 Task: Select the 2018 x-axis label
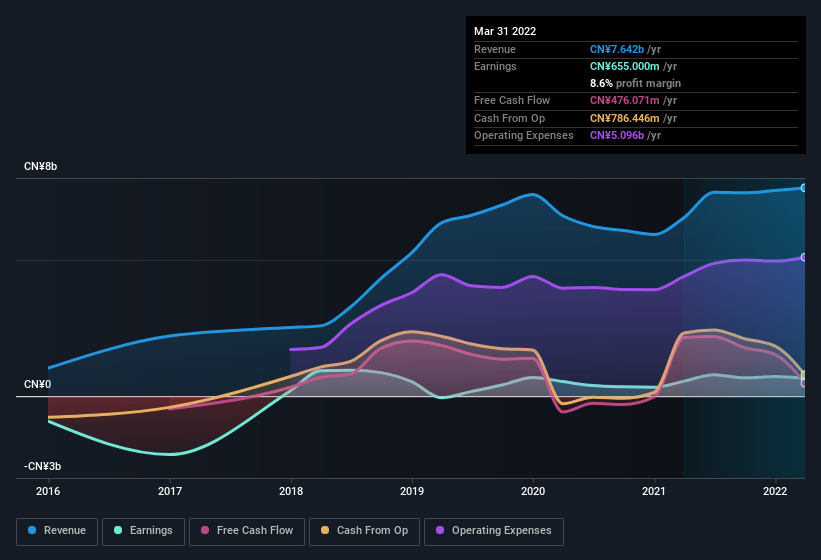(291, 491)
